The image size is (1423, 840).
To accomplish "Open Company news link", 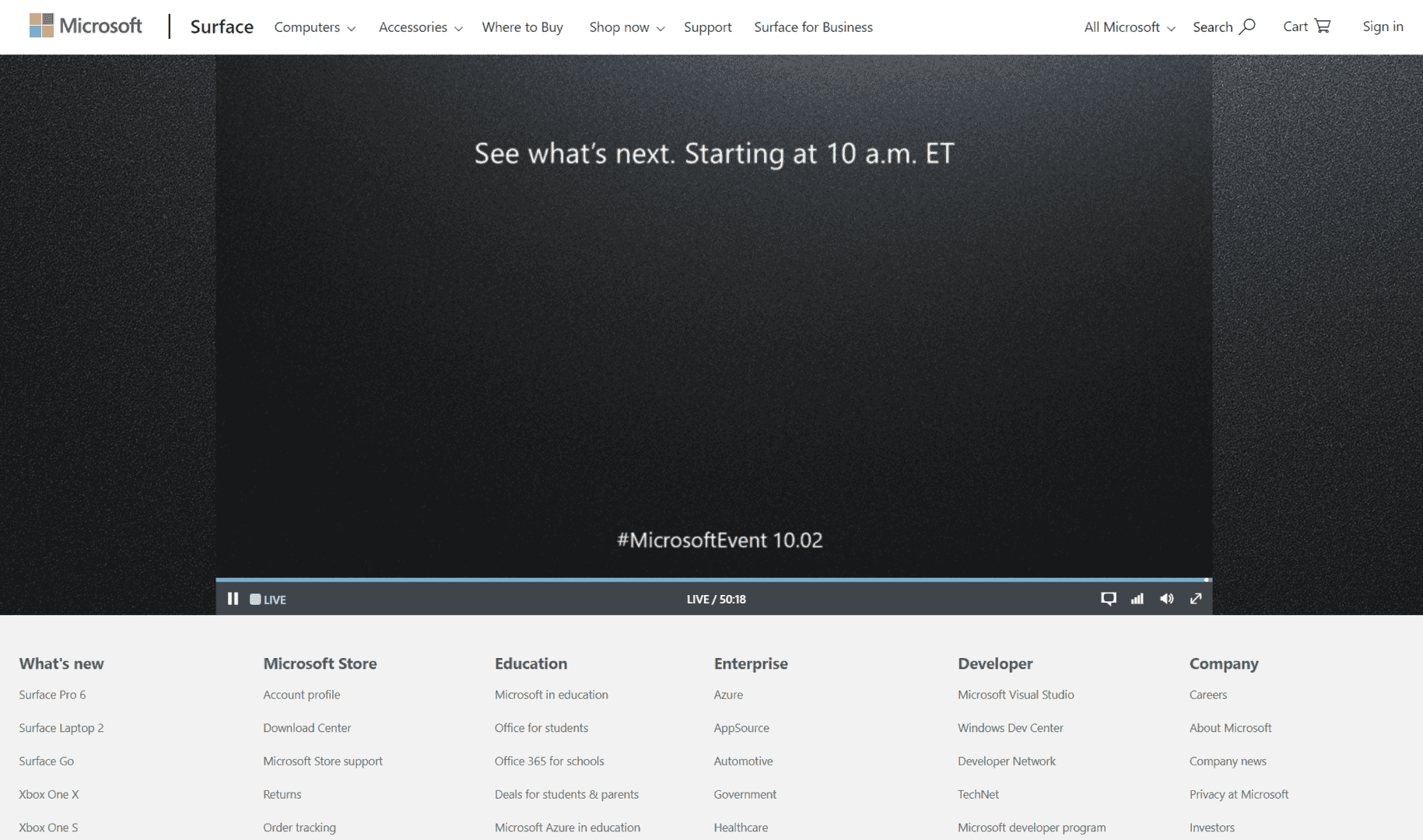I will 1227,761.
